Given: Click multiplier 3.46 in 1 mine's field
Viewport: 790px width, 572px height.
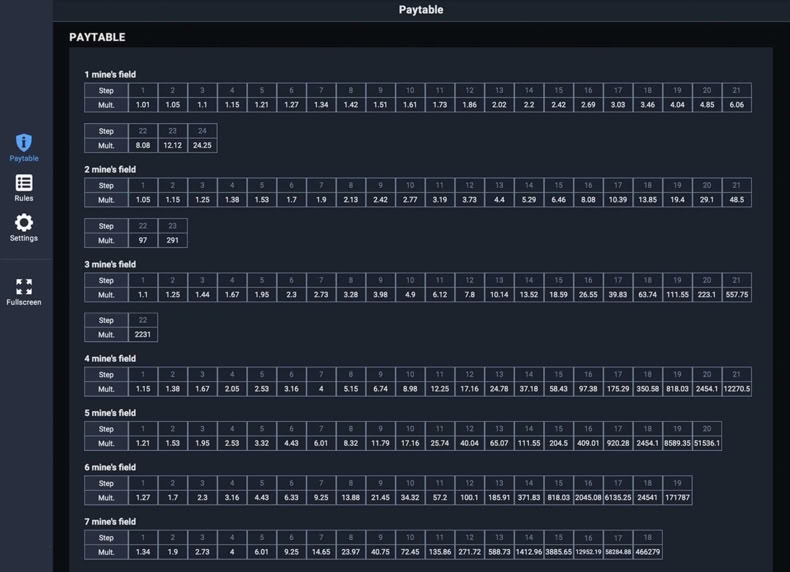Looking at the screenshot, I should 647,105.
